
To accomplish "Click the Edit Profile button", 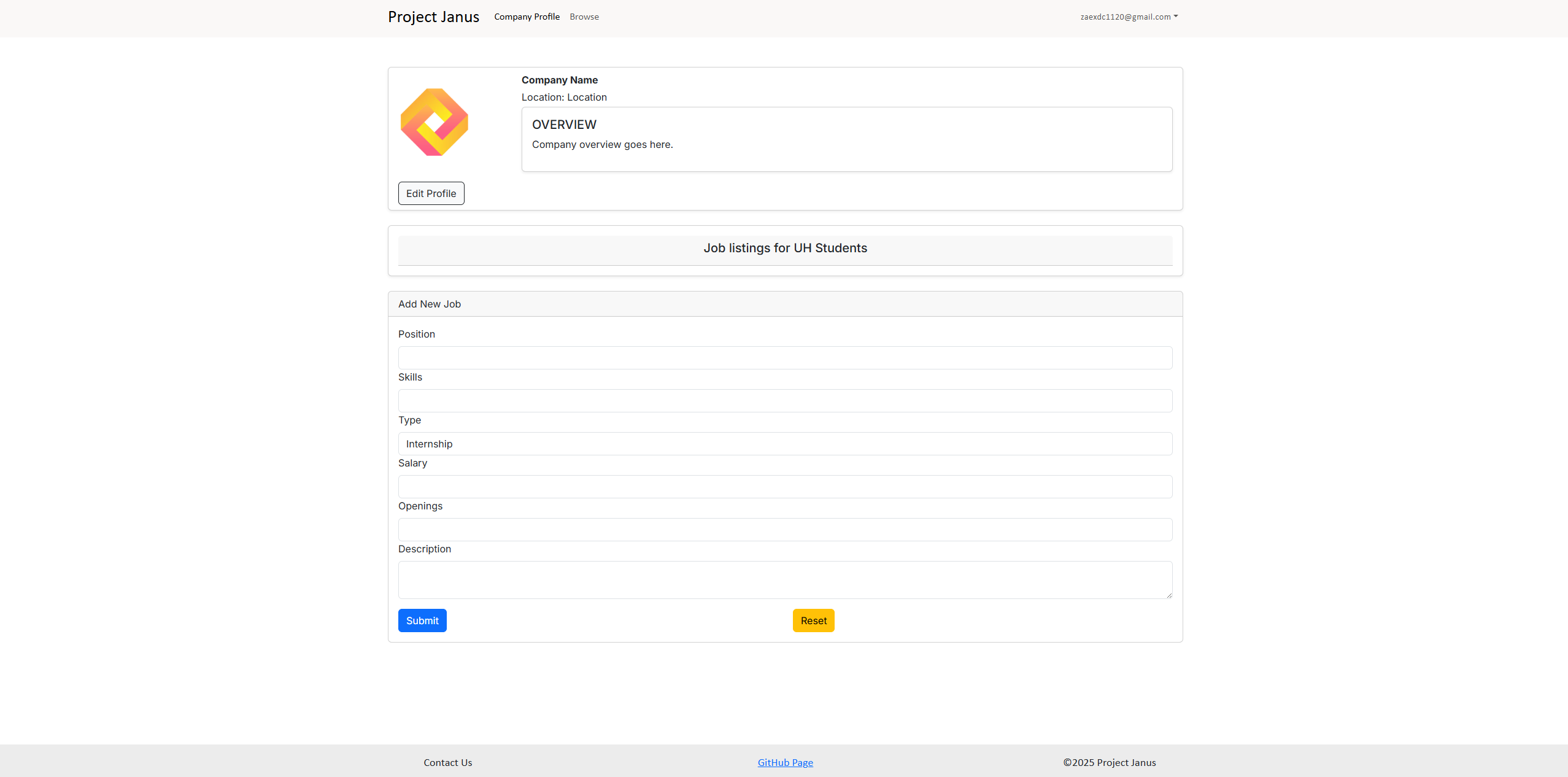I will tap(431, 193).
